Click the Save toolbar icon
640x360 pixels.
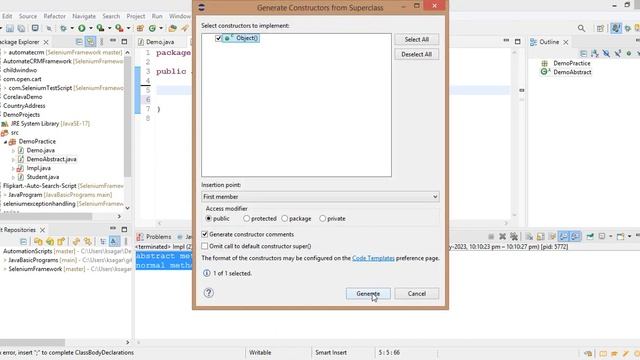click(x=10, y=28)
